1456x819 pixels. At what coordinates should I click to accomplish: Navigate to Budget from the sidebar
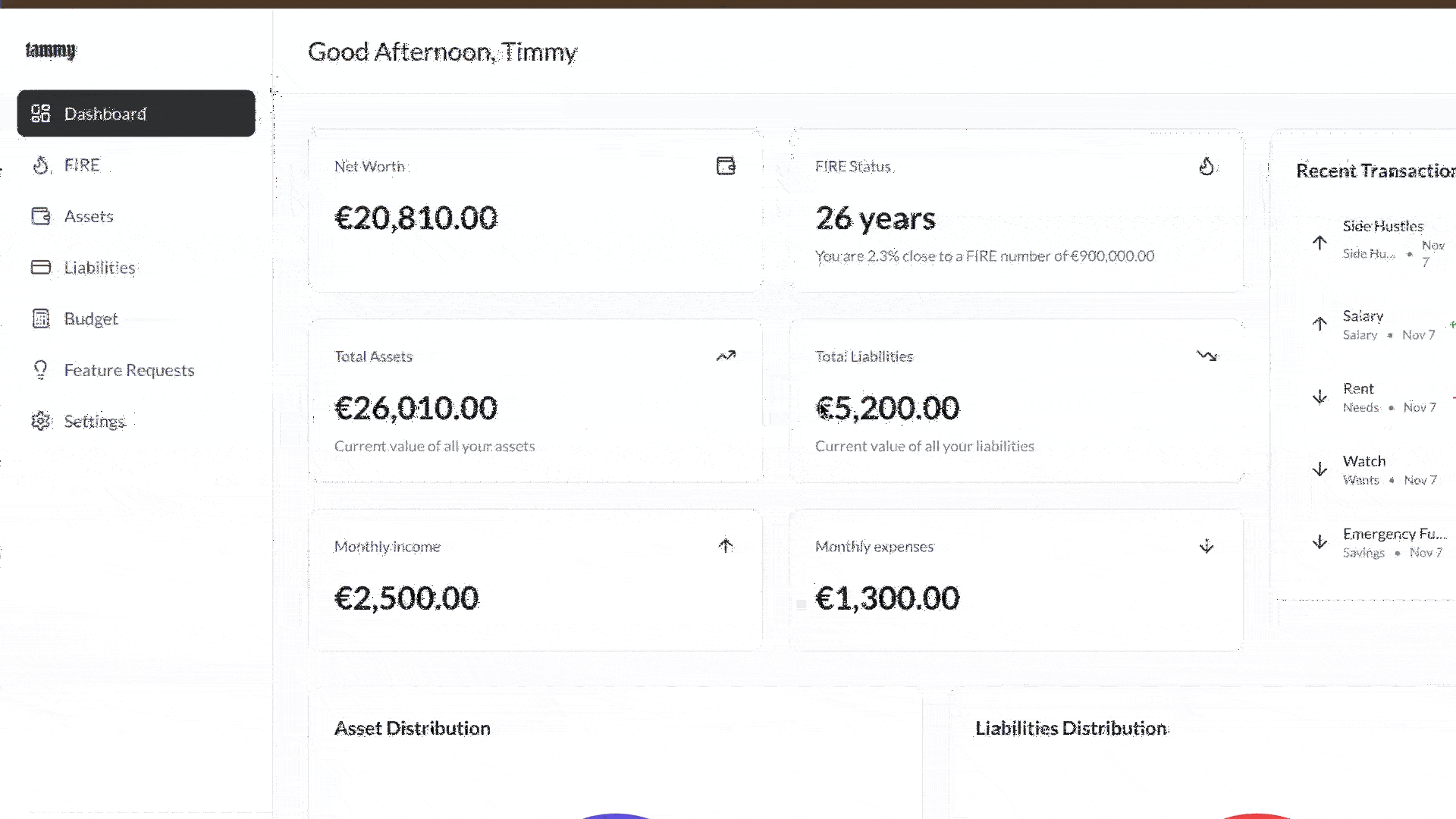tap(90, 318)
